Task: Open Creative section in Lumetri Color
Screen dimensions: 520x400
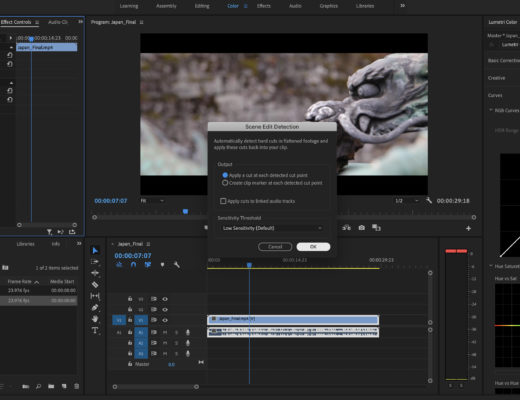Action: tap(496, 78)
